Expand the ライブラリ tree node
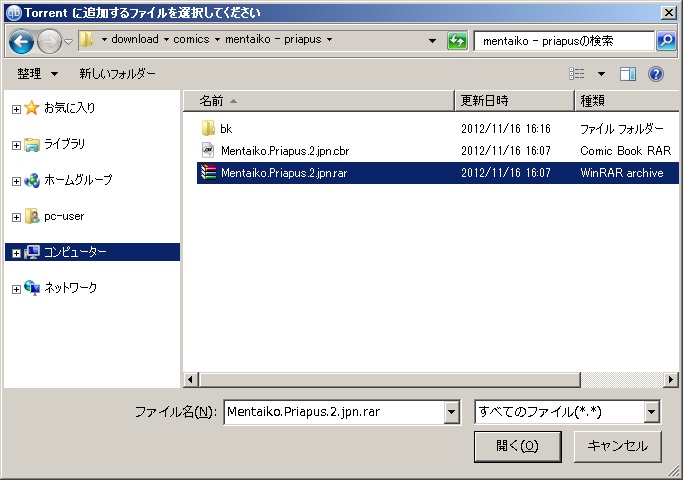 click(x=16, y=145)
